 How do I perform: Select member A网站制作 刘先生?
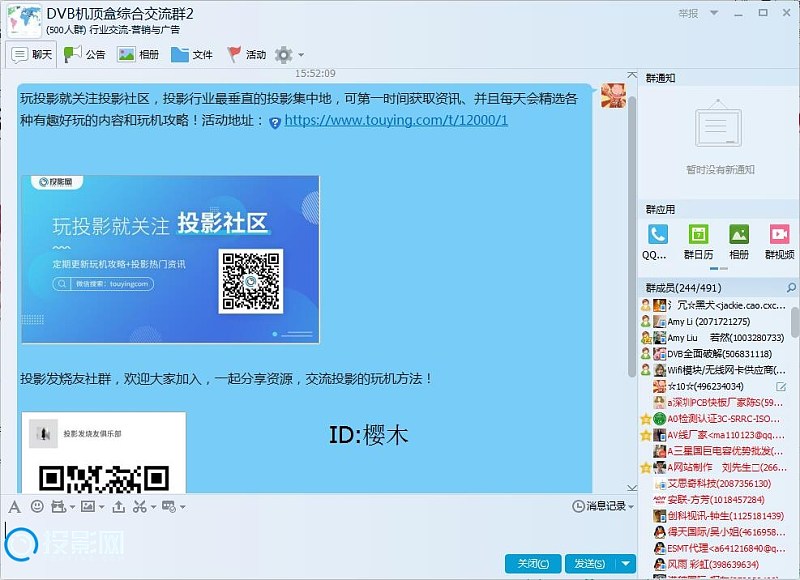(714, 467)
